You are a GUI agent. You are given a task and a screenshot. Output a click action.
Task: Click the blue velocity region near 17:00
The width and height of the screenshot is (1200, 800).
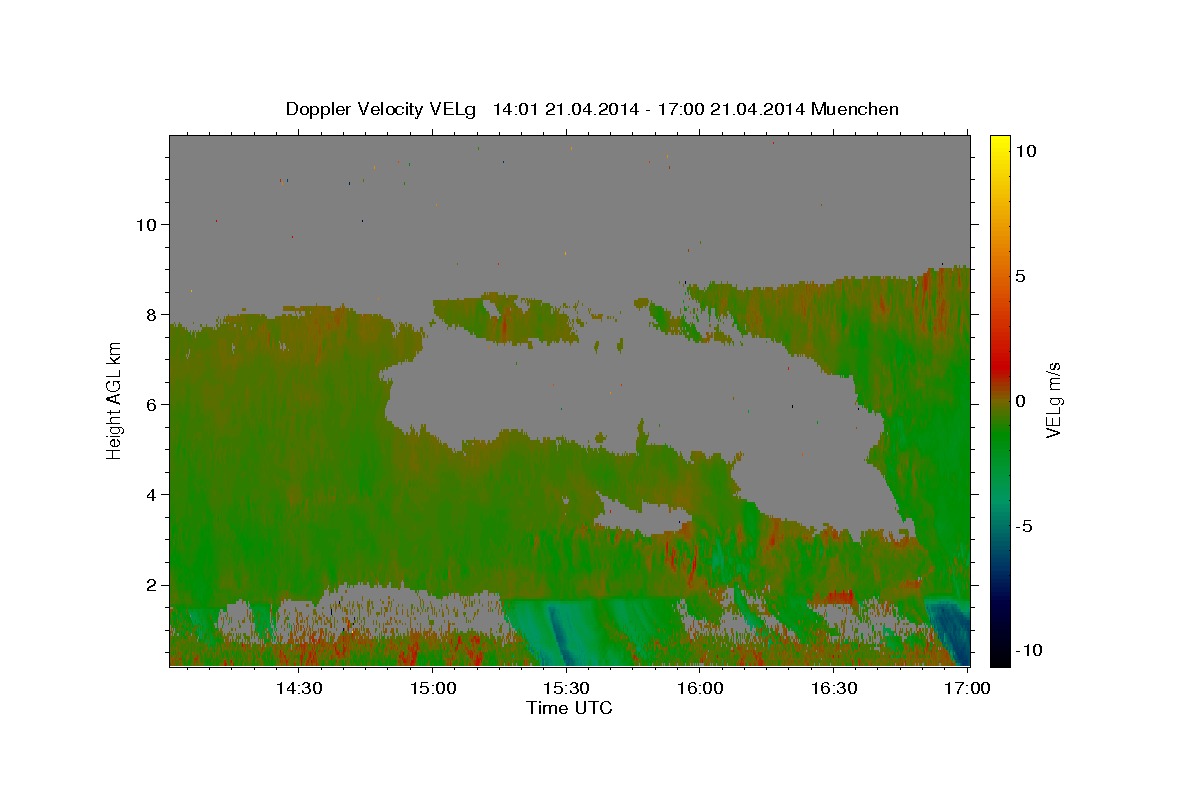[x=950, y=628]
